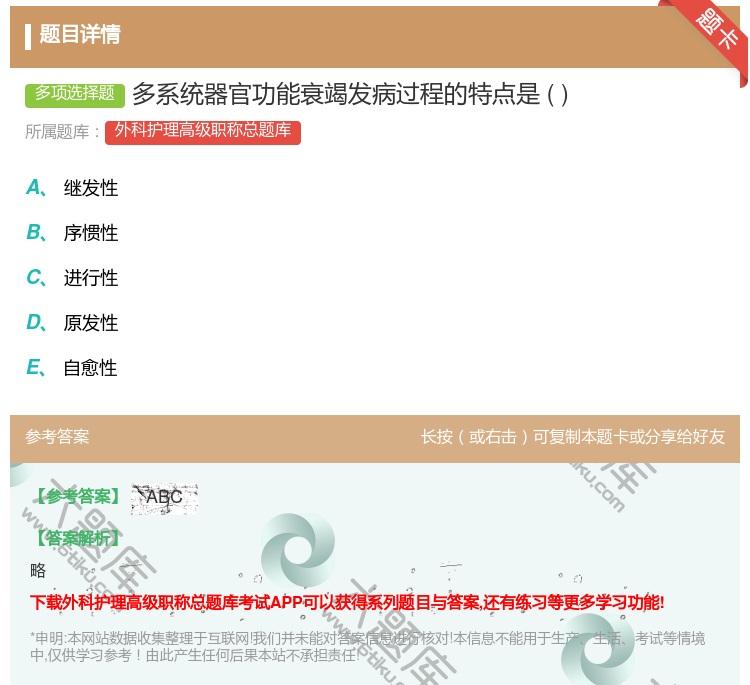Open the red download APP promo text
Screen dimensions: 750x685
pyautogui.click(x=347, y=602)
